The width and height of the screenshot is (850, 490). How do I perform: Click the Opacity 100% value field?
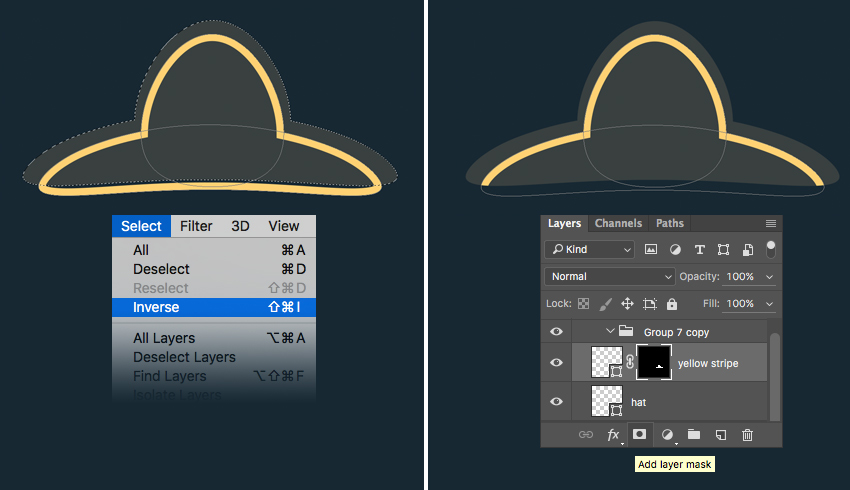coord(740,276)
